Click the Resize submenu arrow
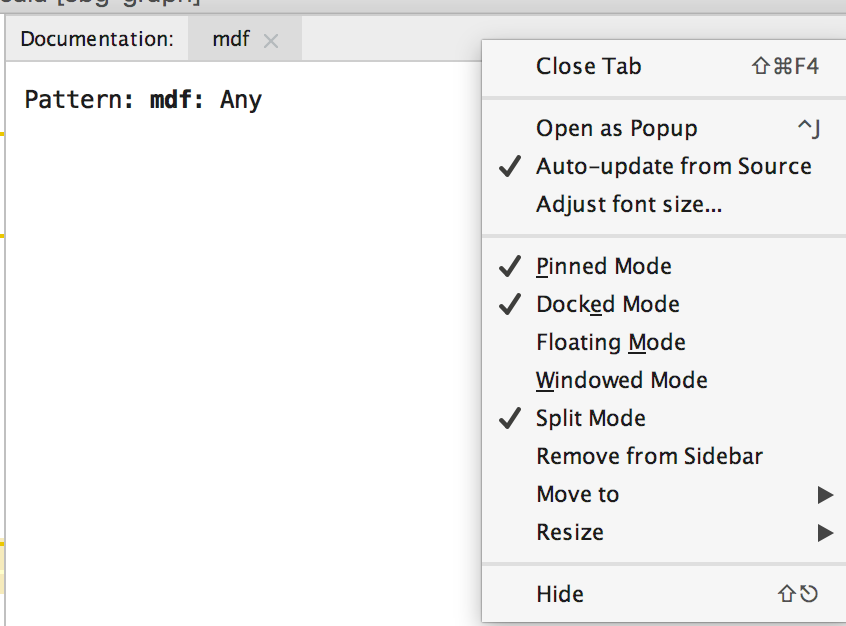The image size is (846, 626). pyautogui.click(x=825, y=533)
